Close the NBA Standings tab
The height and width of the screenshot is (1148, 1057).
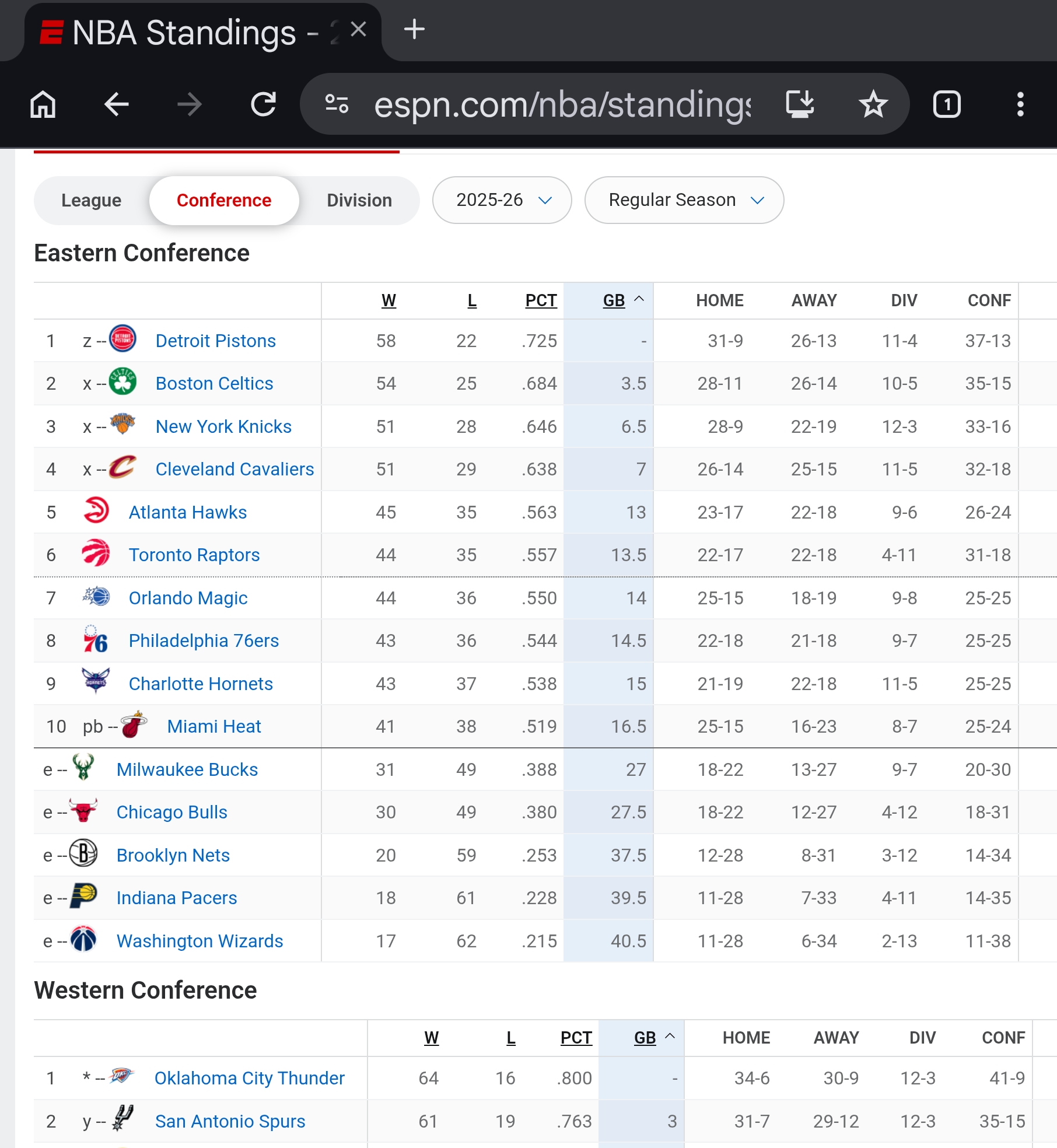(359, 29)
